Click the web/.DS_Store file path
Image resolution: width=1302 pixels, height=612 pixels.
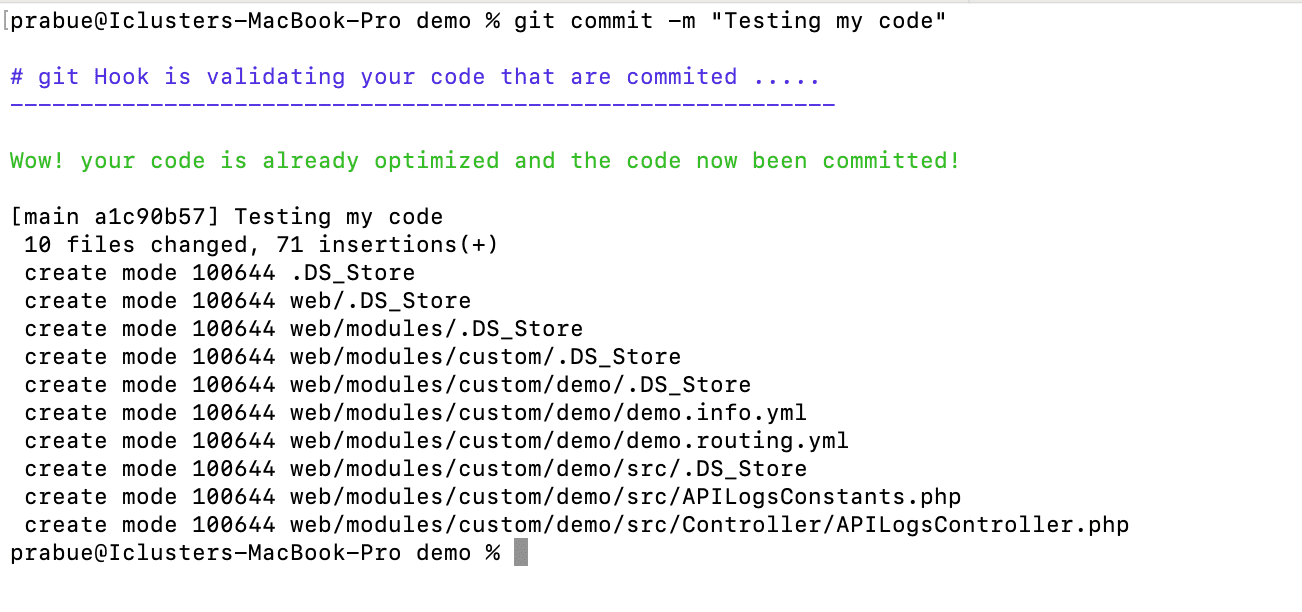[380, 301]
